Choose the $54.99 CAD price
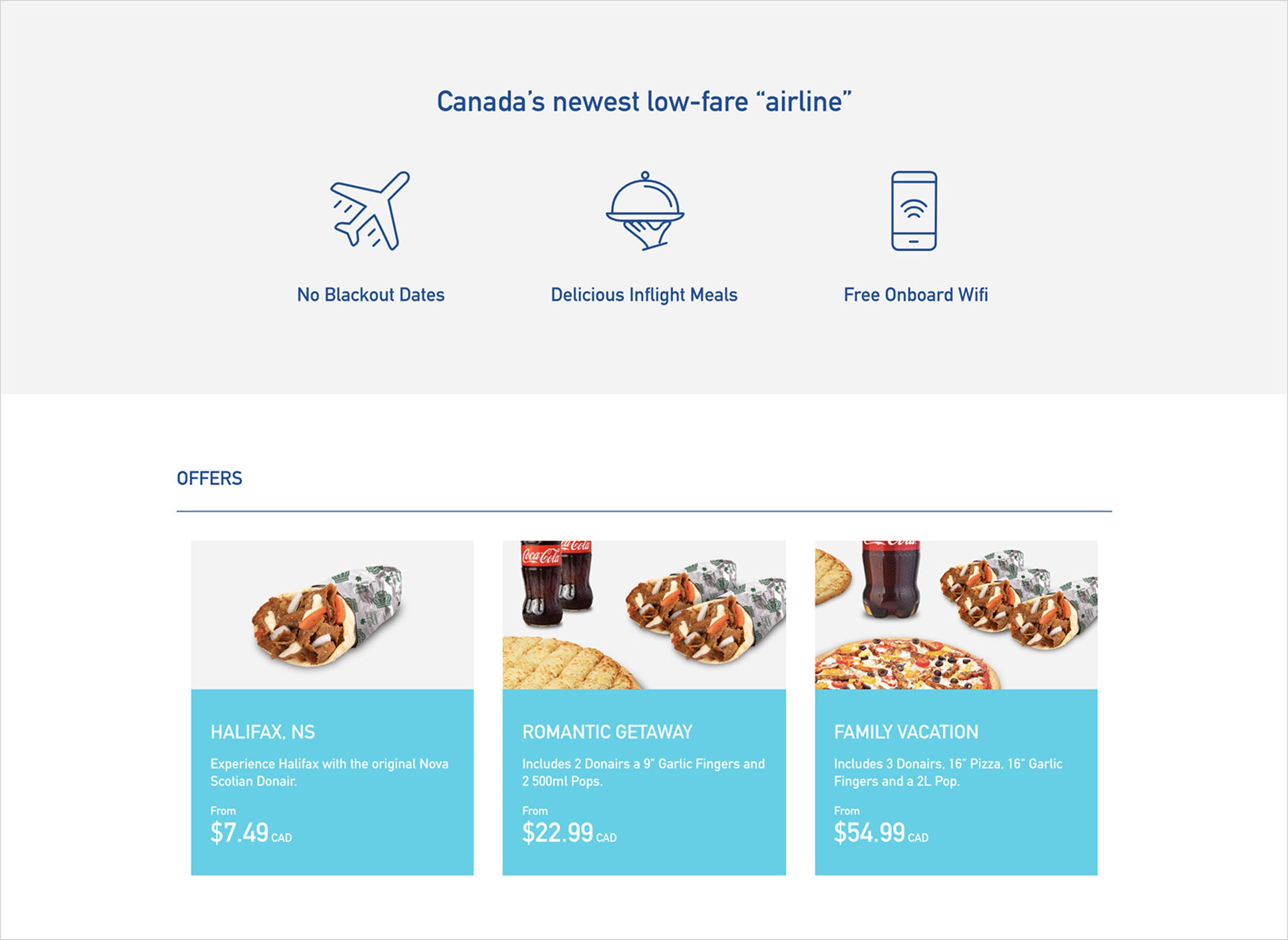 pos(881,832)
